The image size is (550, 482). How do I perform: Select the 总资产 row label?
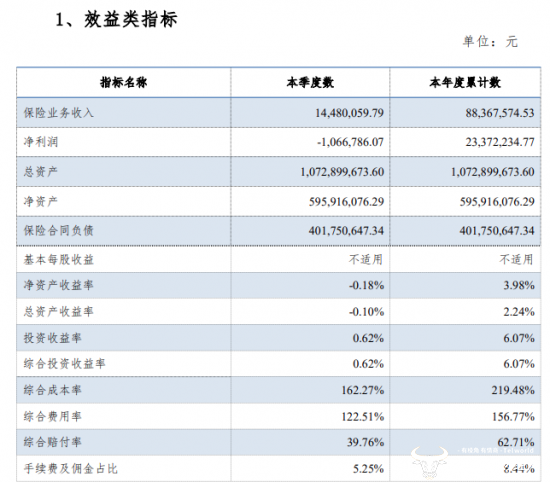(x=40, y=172)
